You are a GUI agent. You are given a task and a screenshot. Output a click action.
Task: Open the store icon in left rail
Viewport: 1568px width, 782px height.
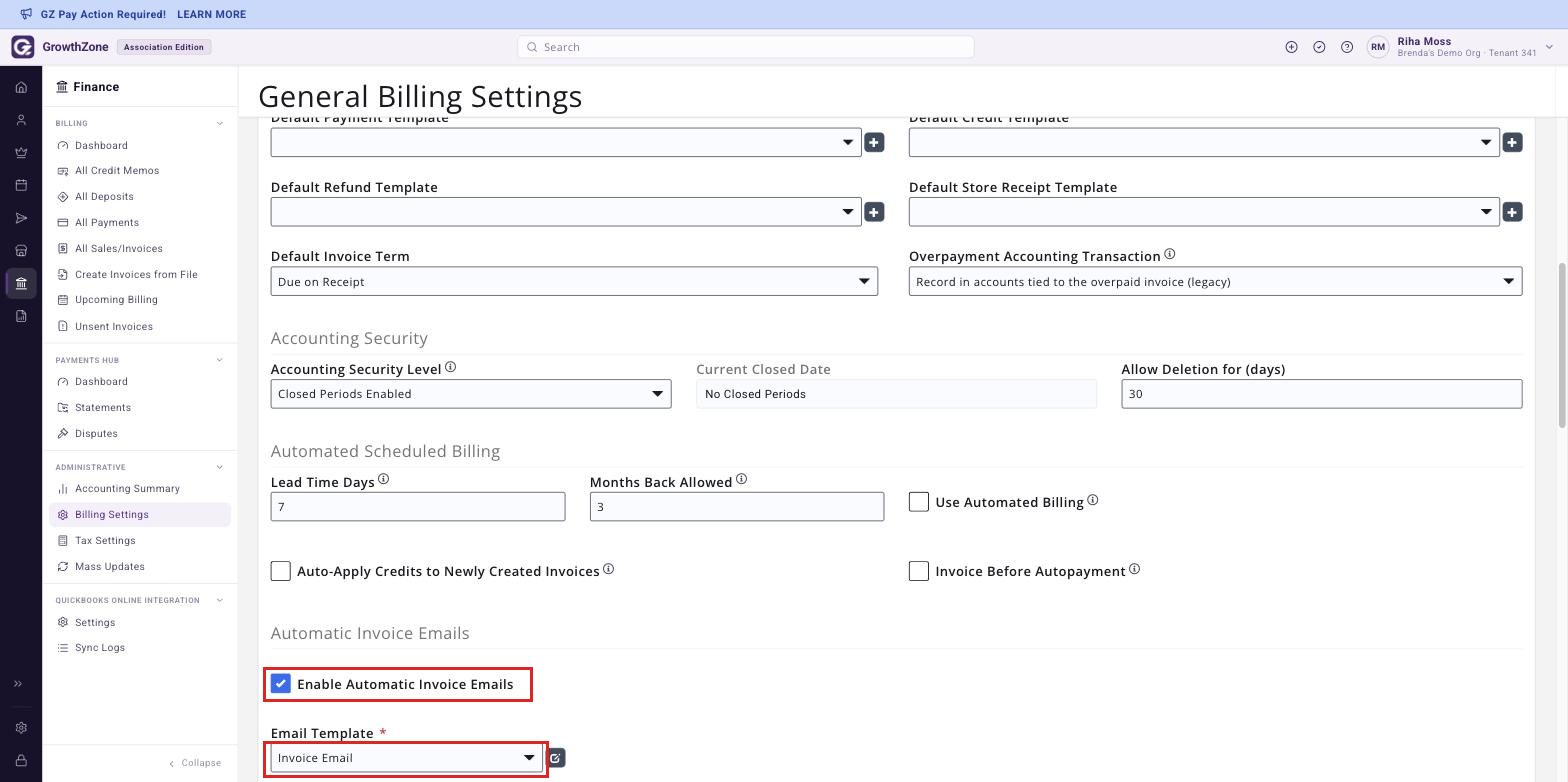click(x=21, y=250)
